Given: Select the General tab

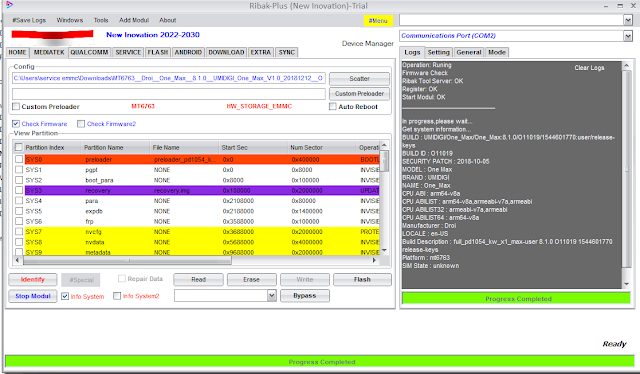Looking at the screenshot, I should tap(469, 52).
